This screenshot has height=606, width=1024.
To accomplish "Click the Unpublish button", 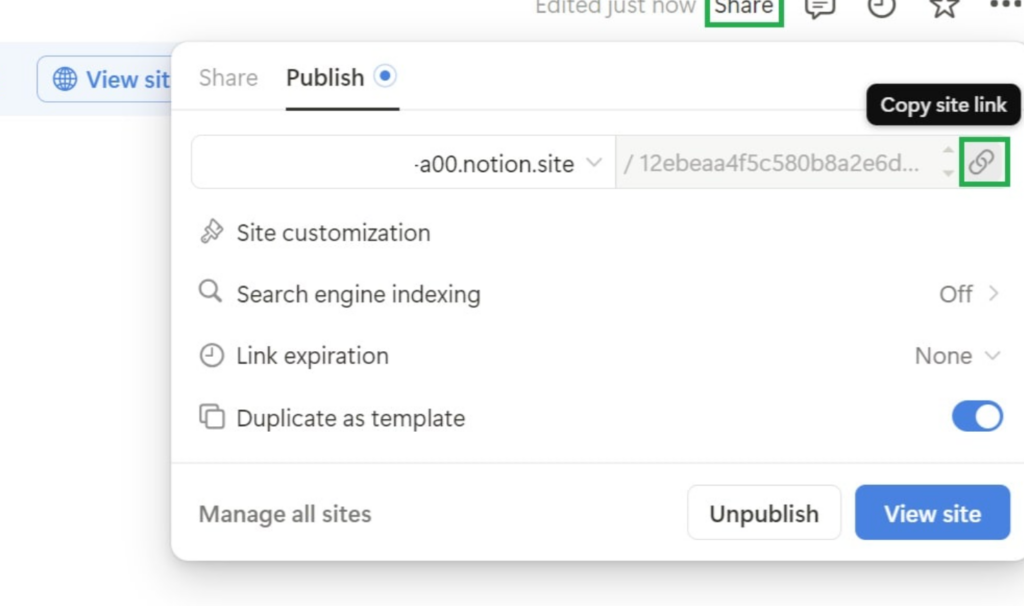I will (x=763, y=513).
